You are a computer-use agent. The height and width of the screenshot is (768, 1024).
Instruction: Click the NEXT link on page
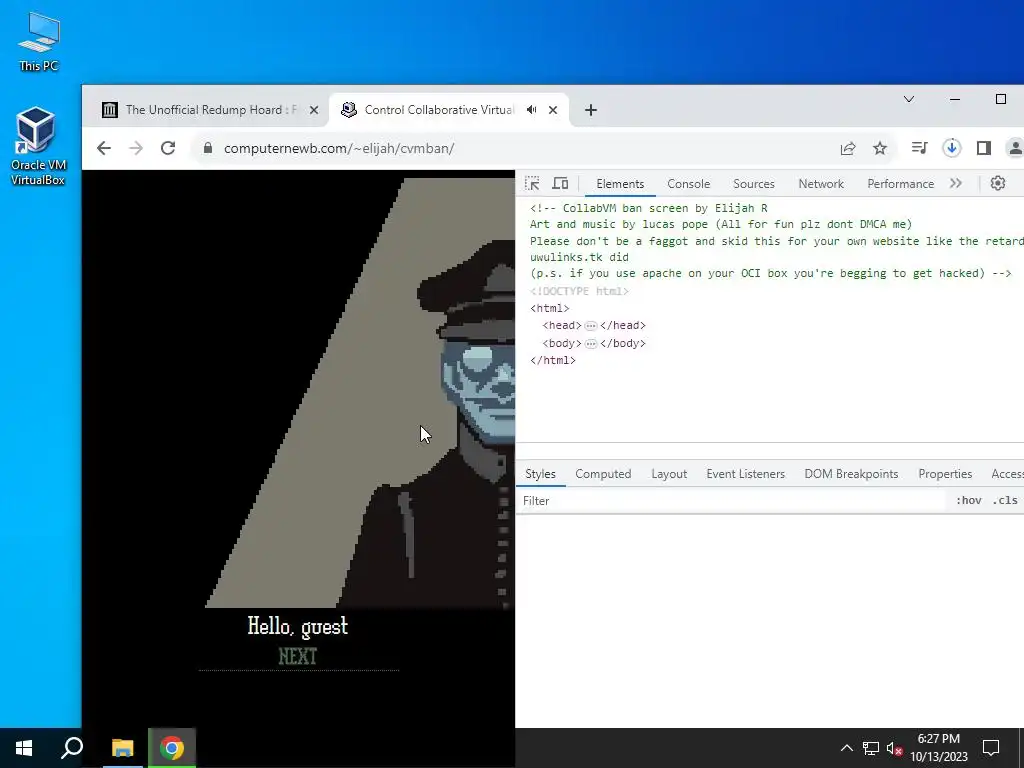click(298, 656)
